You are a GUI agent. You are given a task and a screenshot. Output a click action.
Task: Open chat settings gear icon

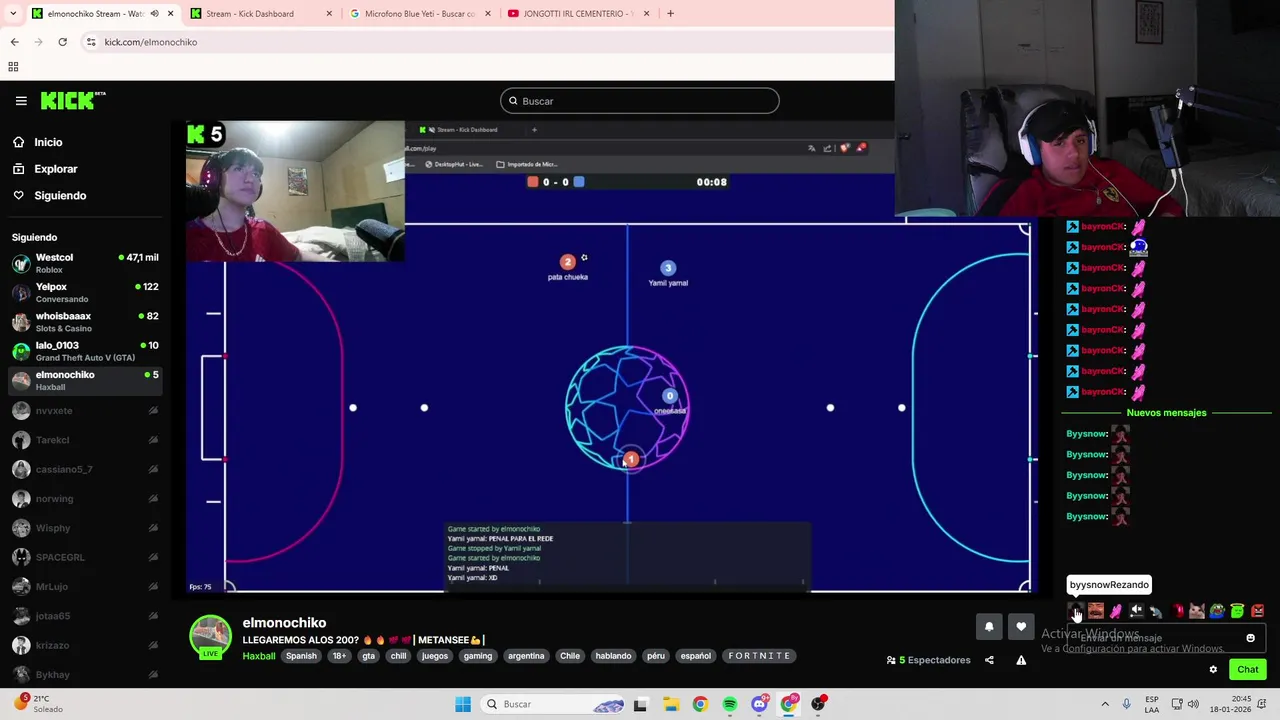1213,669
